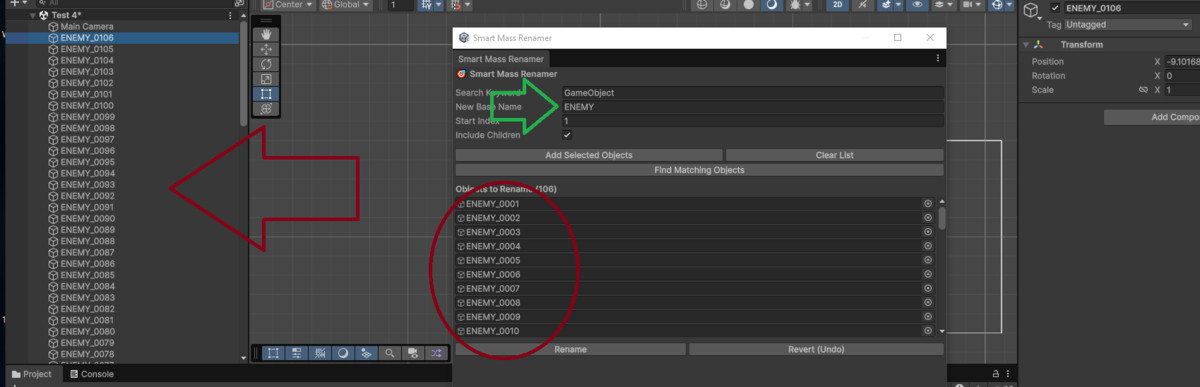This screenshot has height=387, width=1200.
Task: Select the Scale tool
Action: (x=267, y=79)
